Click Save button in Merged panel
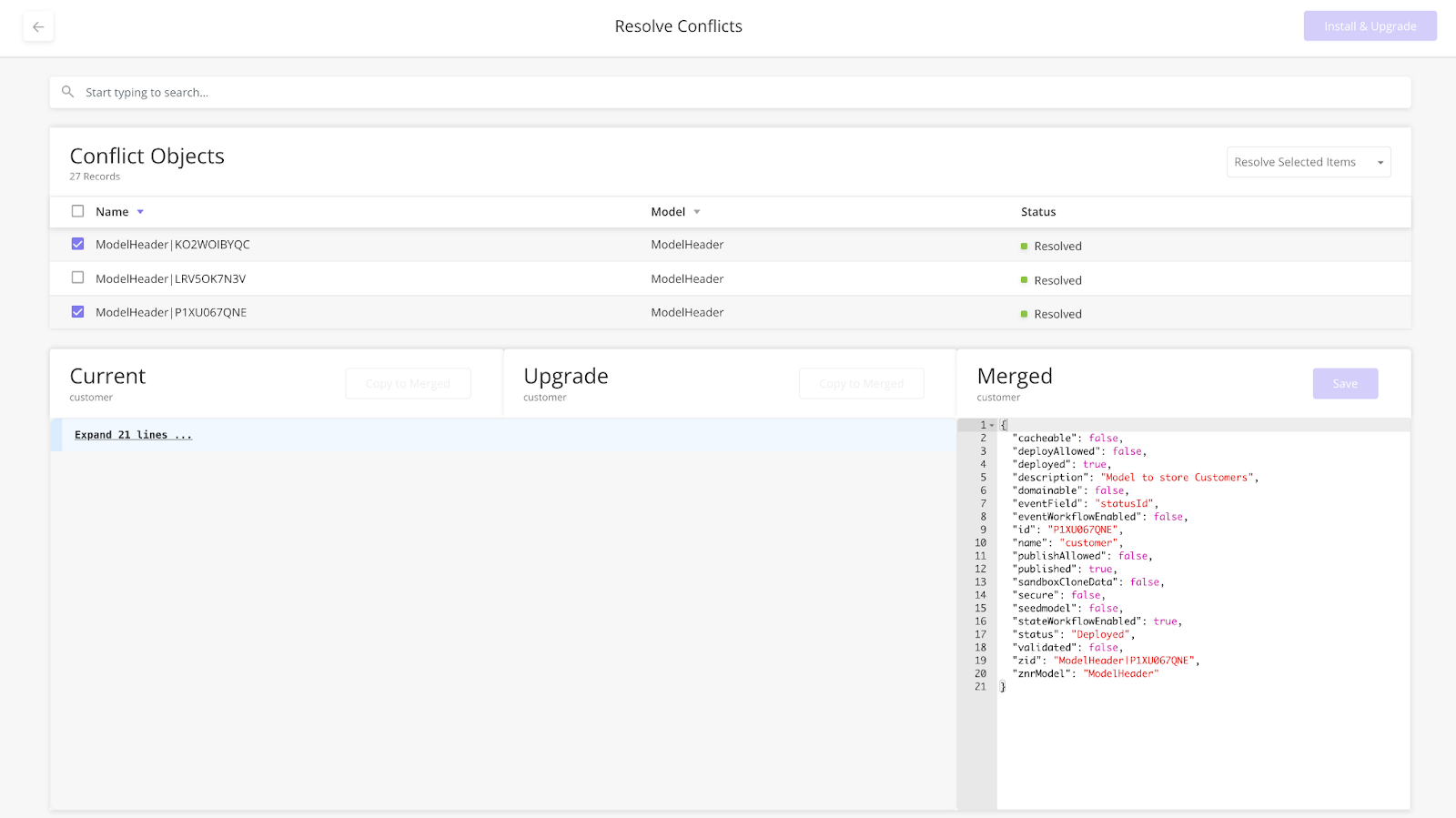Image resolution: width=1456 pixels, height=818 pixels. 1345,383
